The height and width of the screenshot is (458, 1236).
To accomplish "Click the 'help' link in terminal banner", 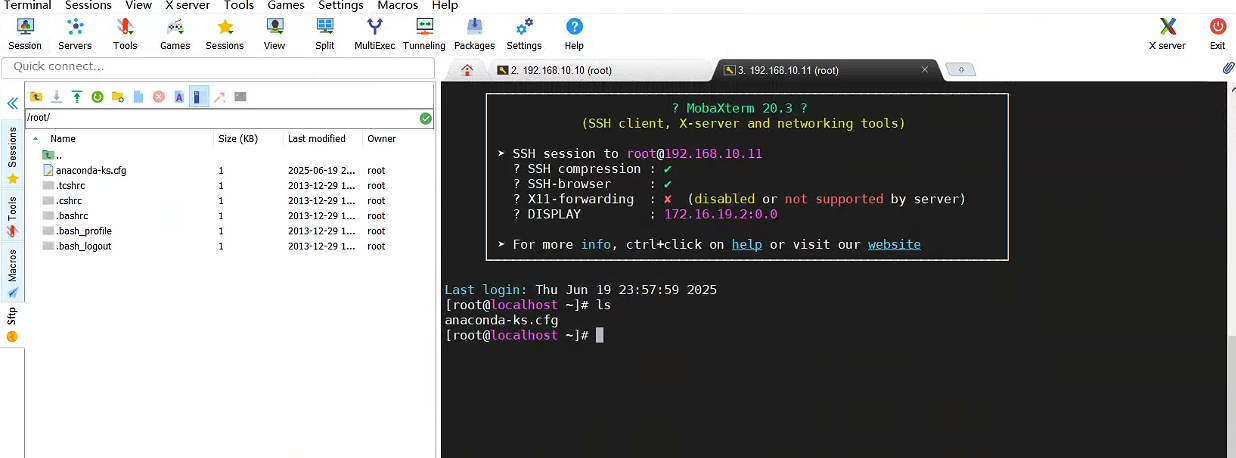I will coord(746,244).
